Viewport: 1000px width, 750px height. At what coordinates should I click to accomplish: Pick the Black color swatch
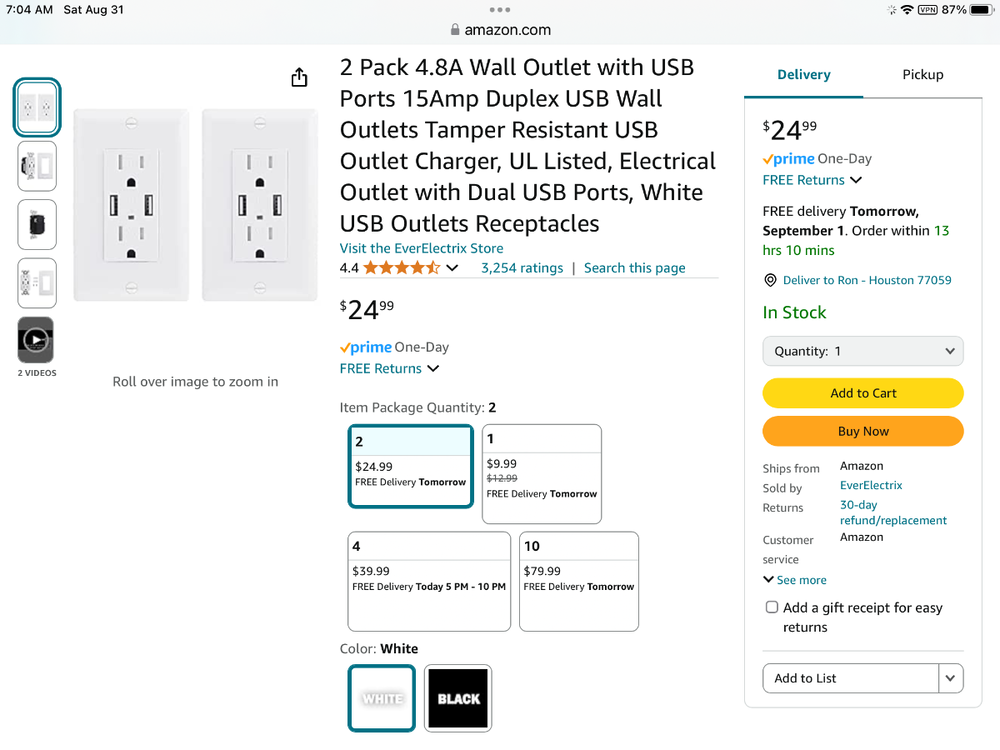pos(458,698)
